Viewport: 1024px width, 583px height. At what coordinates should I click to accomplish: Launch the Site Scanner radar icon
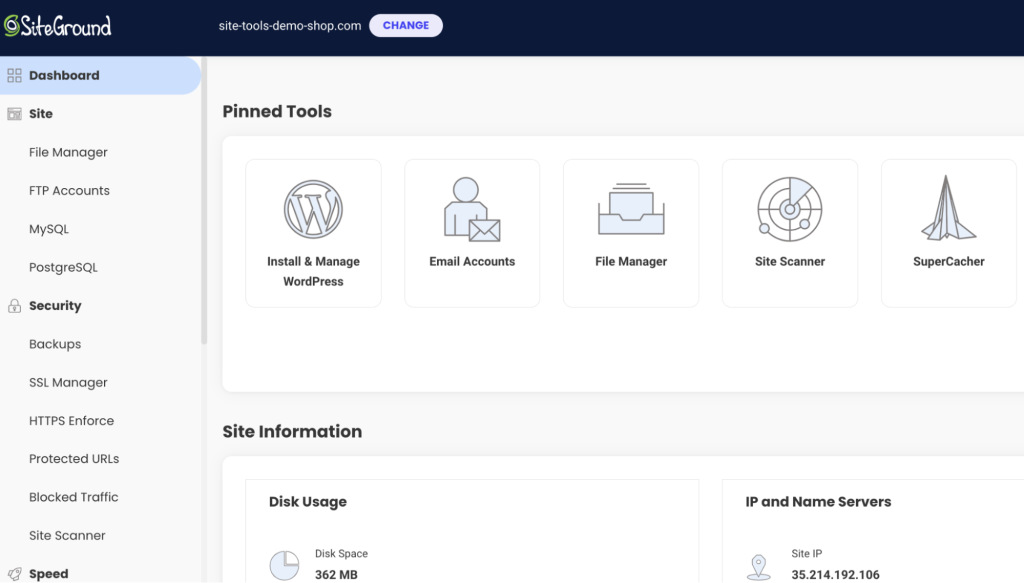[x=789, y=209]
